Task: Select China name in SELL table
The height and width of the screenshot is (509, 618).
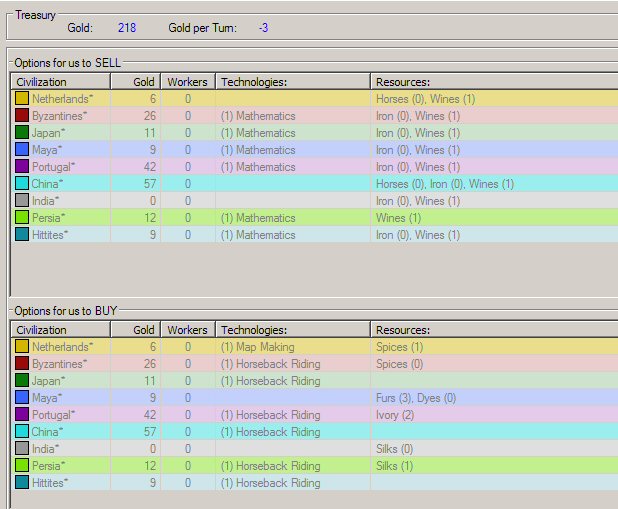Action: 47,183
